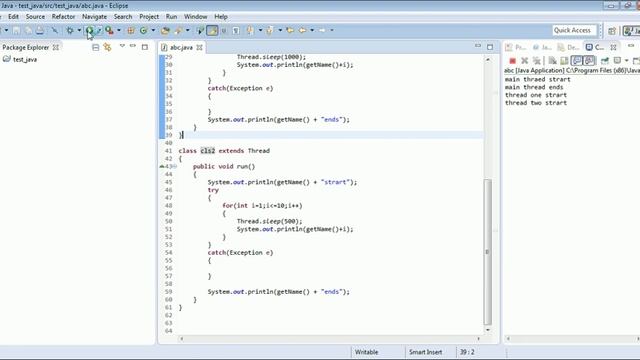Click the Display Selected Console monitor icon
640x360 pixels.
click(x=617, y=61)
